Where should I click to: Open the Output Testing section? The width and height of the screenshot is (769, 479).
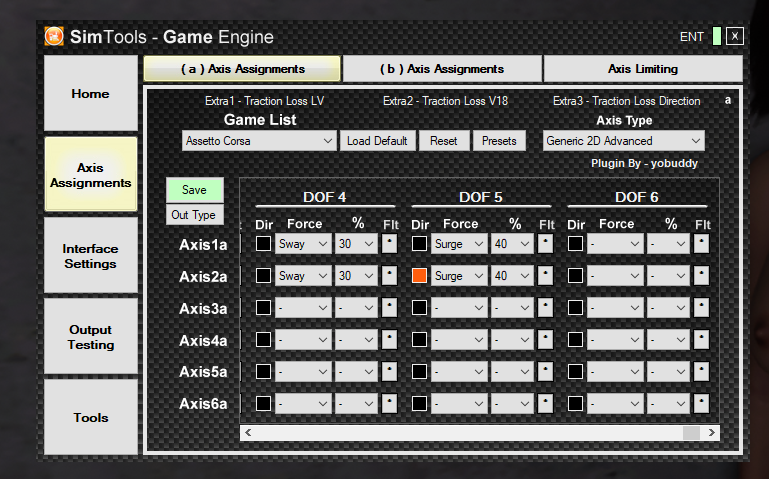coord(91,337)
